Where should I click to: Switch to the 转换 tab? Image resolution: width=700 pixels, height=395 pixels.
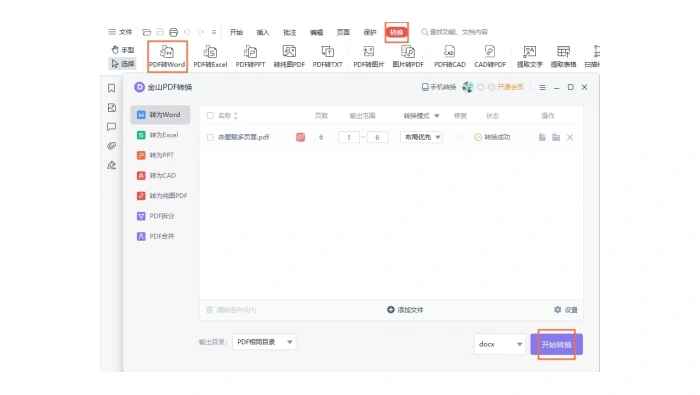[396, 32]
